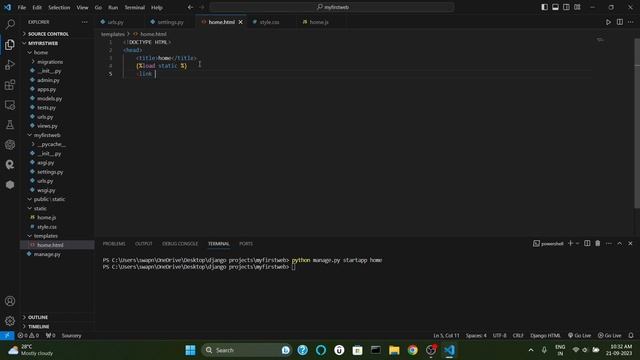Open the Testing flask icon view

[10, 124]
